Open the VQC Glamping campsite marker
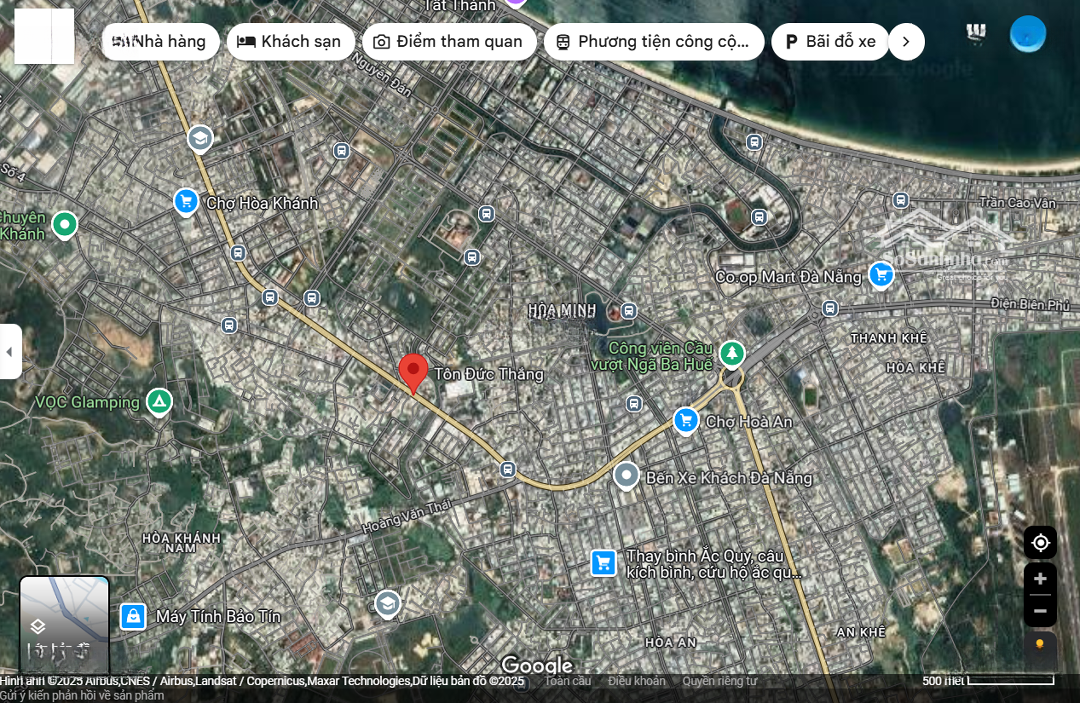 (x=158, y=402)
